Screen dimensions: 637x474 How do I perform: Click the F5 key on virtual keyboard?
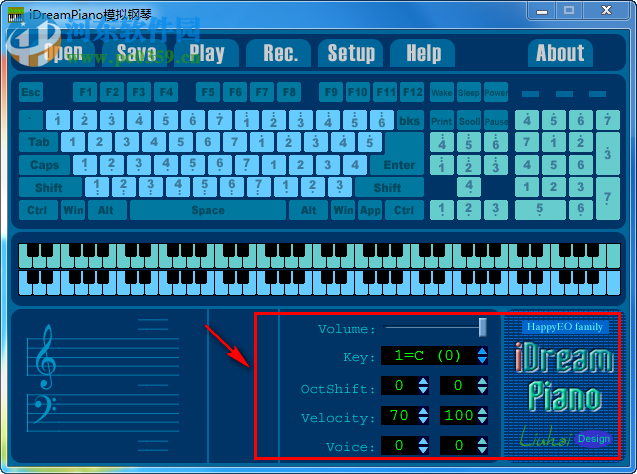(x=208, y=92)
